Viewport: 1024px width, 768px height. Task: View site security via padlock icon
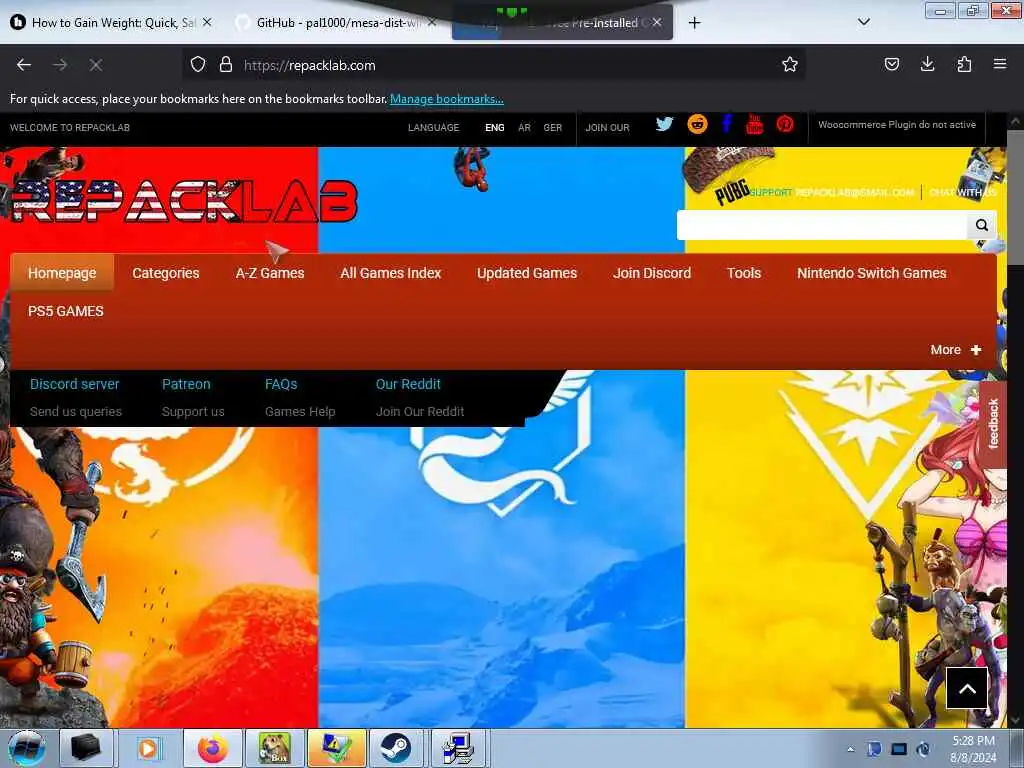(226, 65)
